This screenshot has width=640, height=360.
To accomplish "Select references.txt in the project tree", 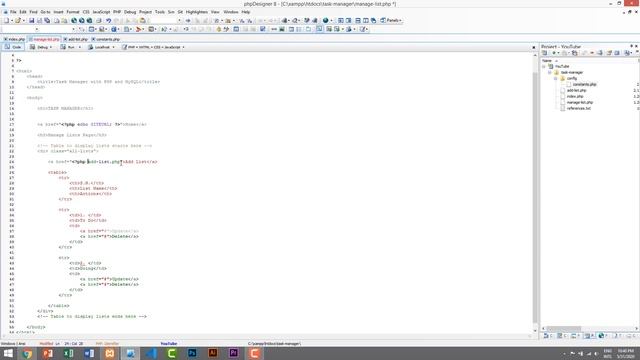I will click(579, 109).
